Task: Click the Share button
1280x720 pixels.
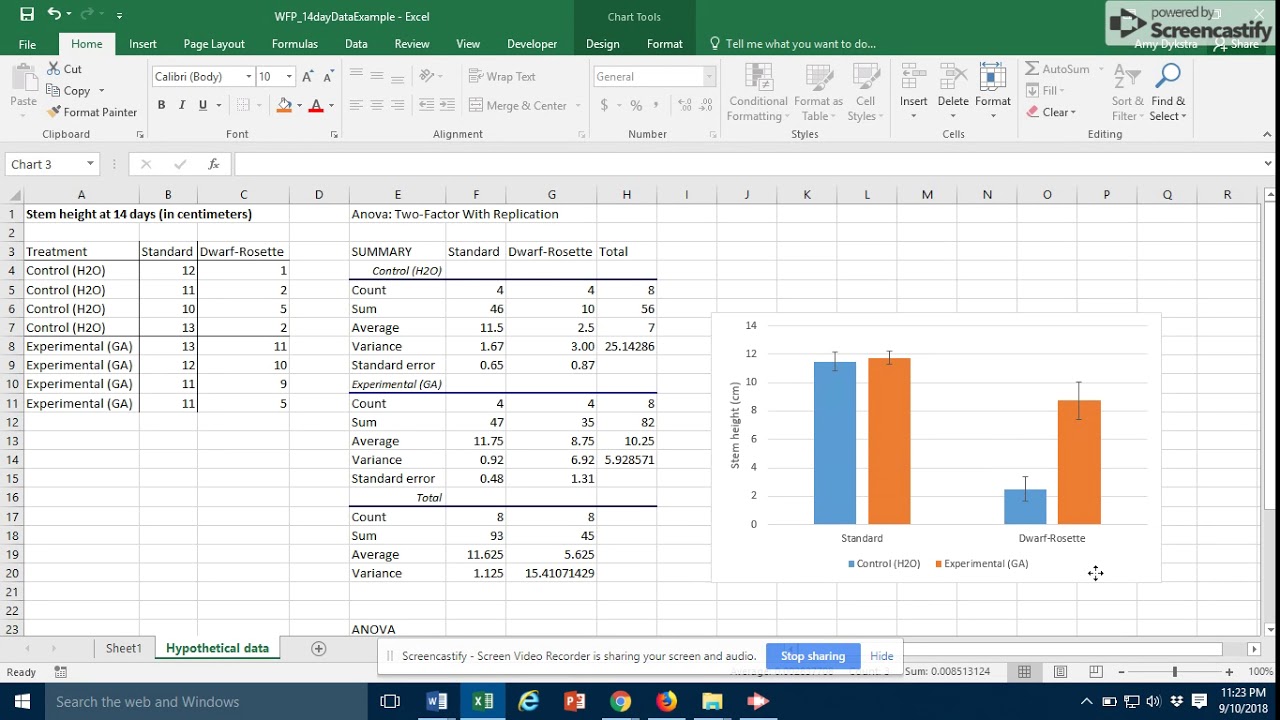Action: tap(1237, 44)
